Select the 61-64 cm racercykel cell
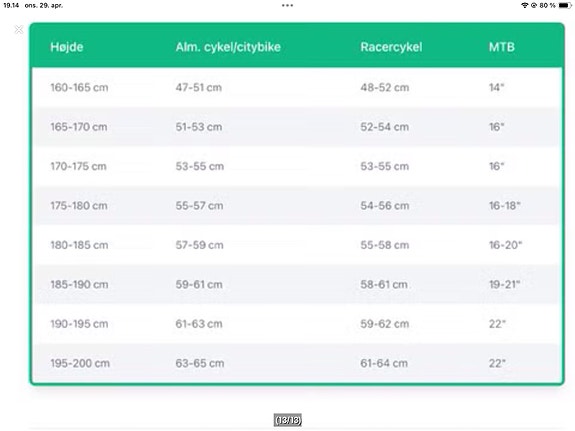575x431 pixels. pos(384,364)
